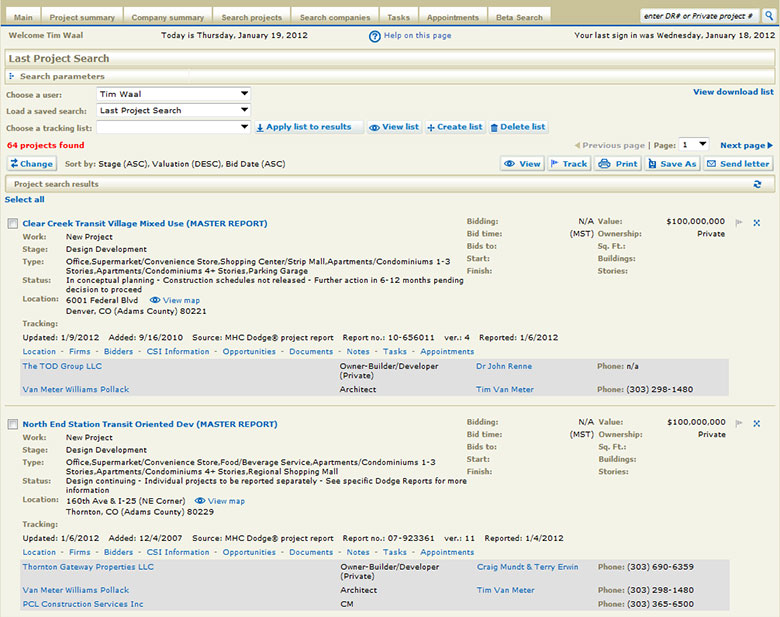Open View map for 160th Ave & I-25
Screen dimensions: 780x617
pos(219,501)
